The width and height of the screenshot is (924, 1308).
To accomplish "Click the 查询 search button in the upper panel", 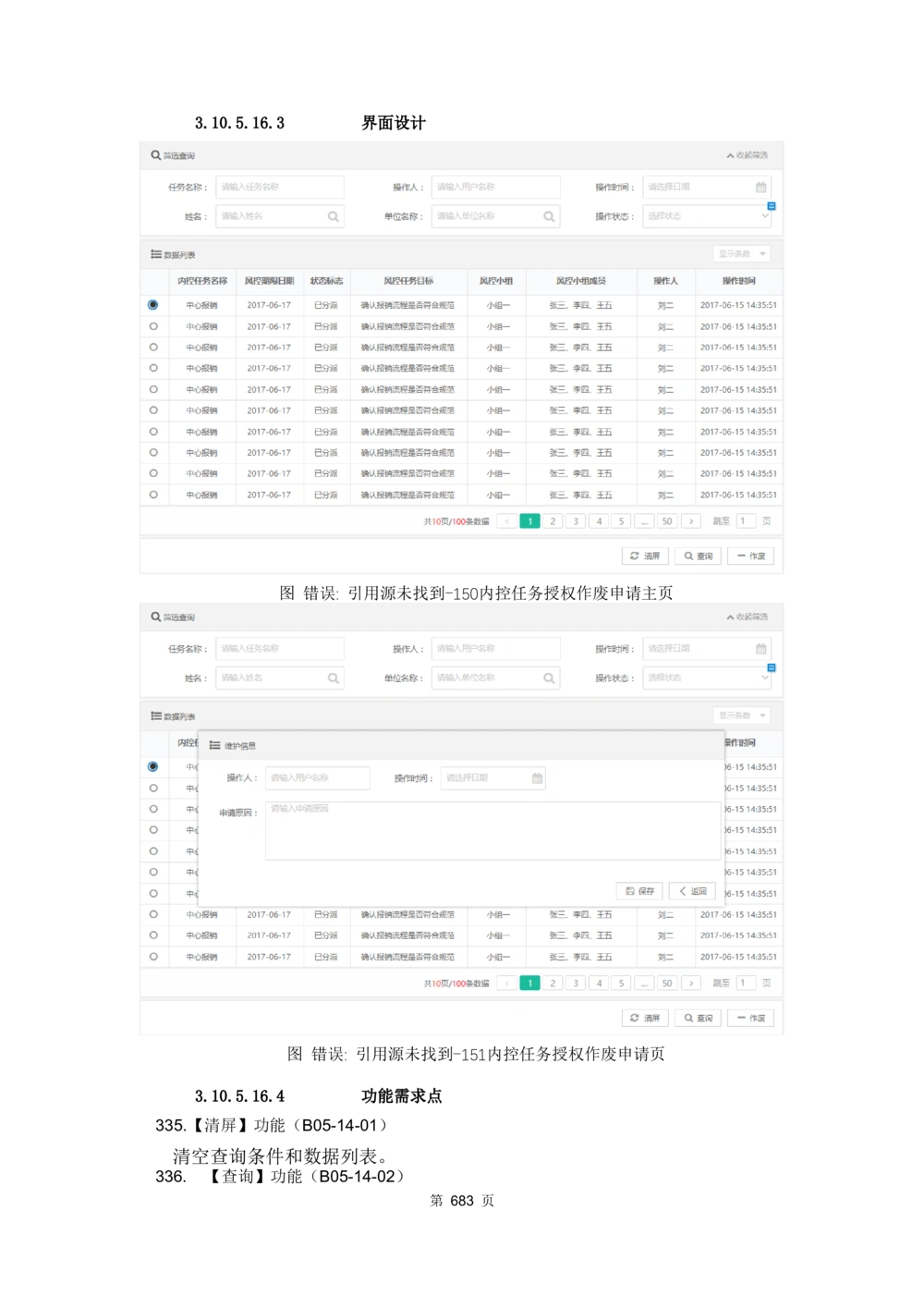I will pos(698,556).
